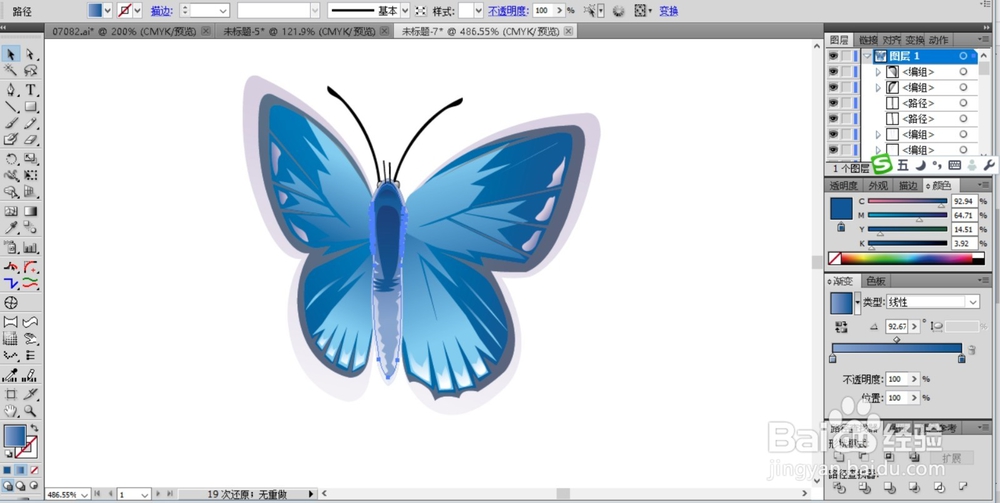Select the Pencil tool
The image size is (1000, 503).
click(x=30, y=123)
